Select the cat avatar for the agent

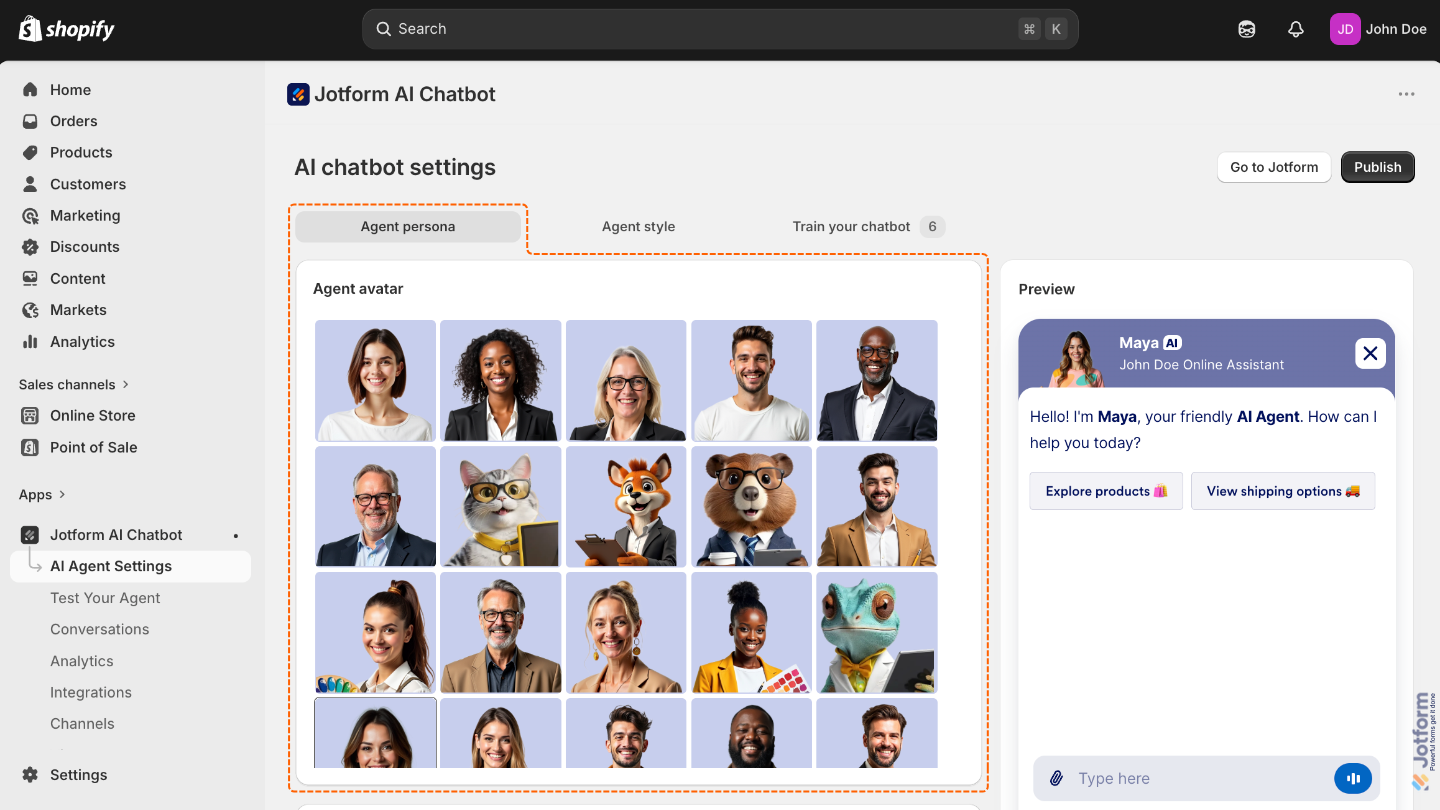500,506
